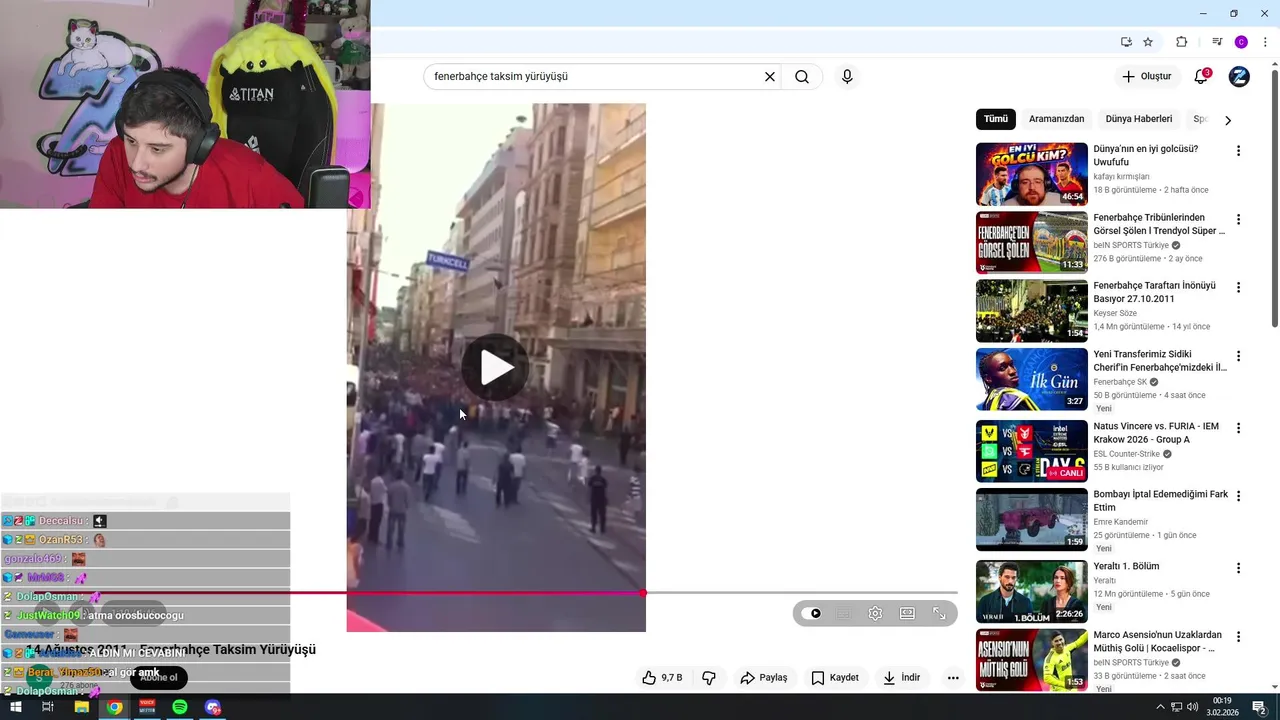Play the video with the center play button
The width and height of the screenshot is (1280, 720).
(x=496, y=368)
